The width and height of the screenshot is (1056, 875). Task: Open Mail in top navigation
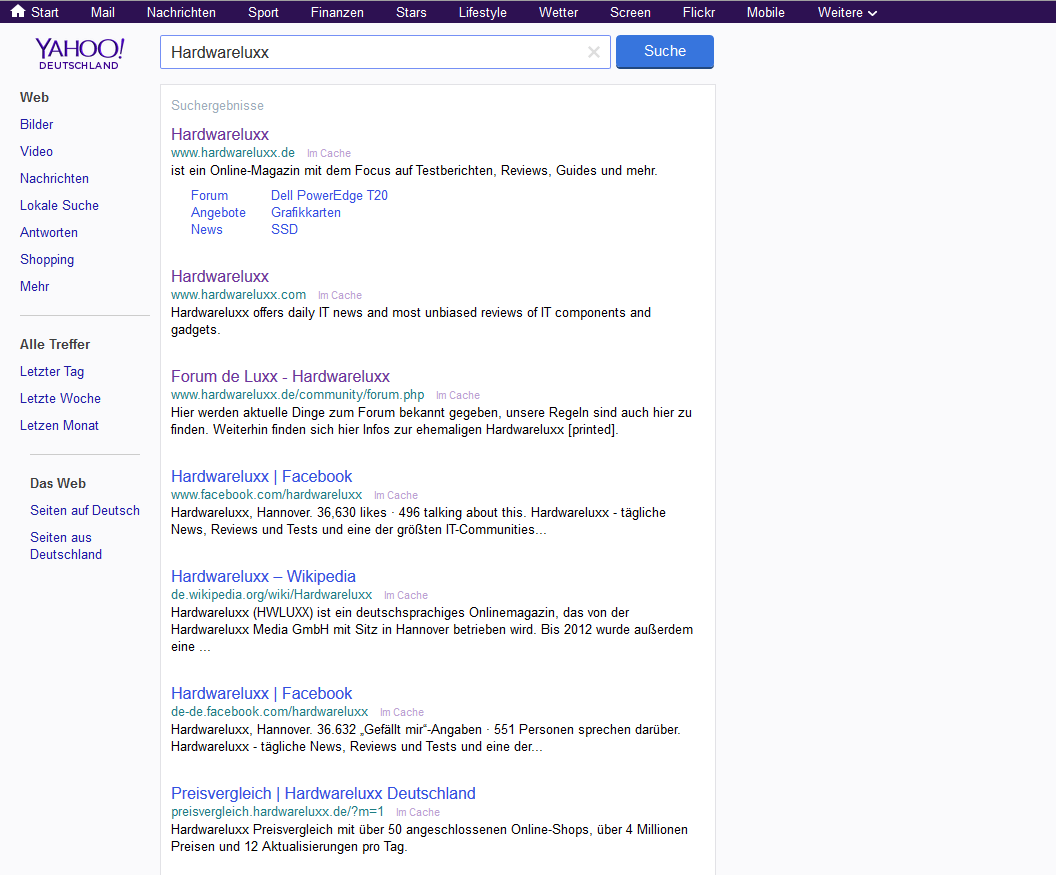click(x=102, y=12)
